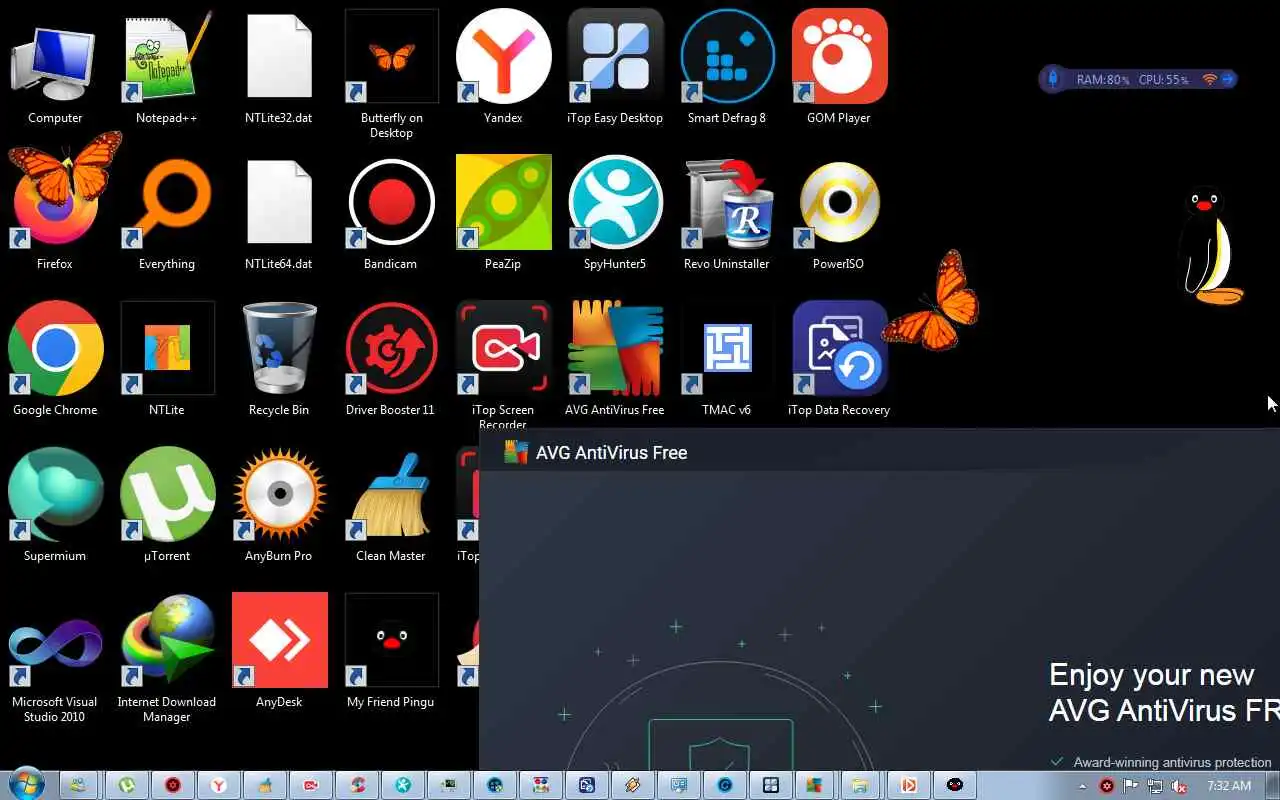Select the NTLite64.dat file
1280x800 pixels.
tap(279, 213)
